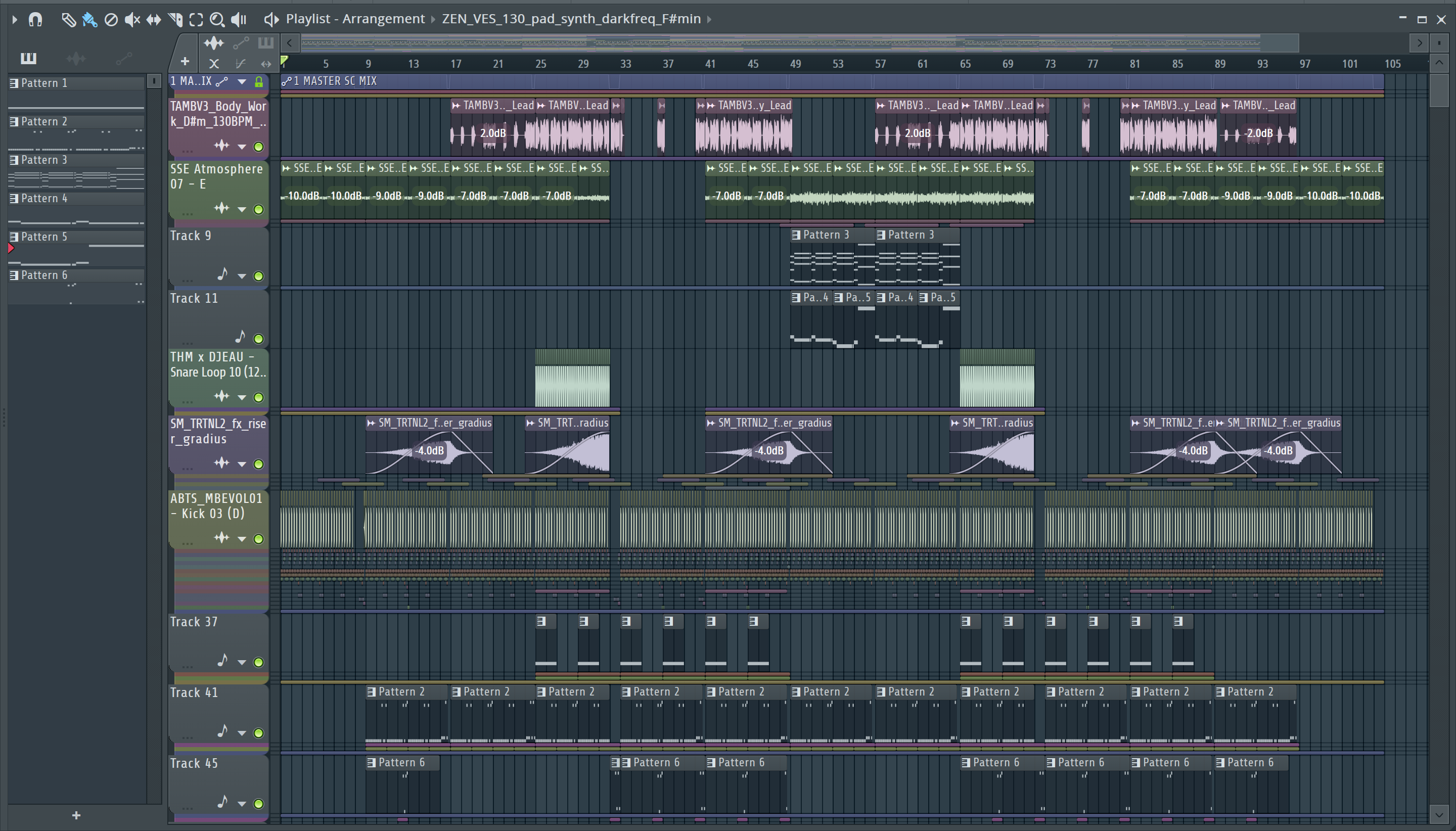Select the Slip tool
The image size is (1456, 831).
pos(154,19)
